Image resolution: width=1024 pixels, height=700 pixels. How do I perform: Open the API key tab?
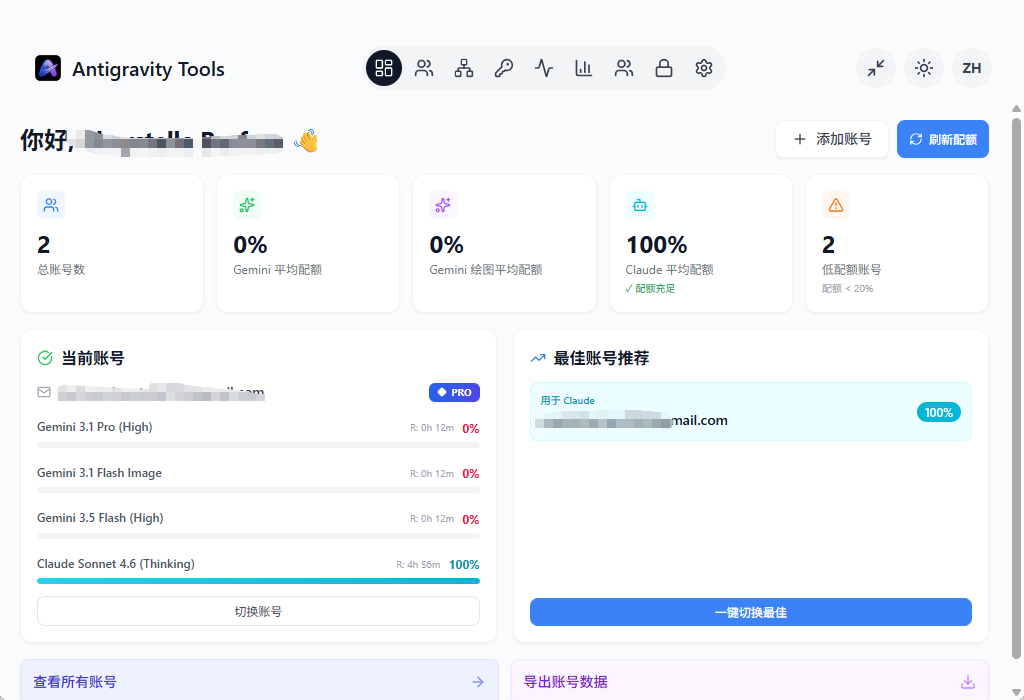click(504, 68)
